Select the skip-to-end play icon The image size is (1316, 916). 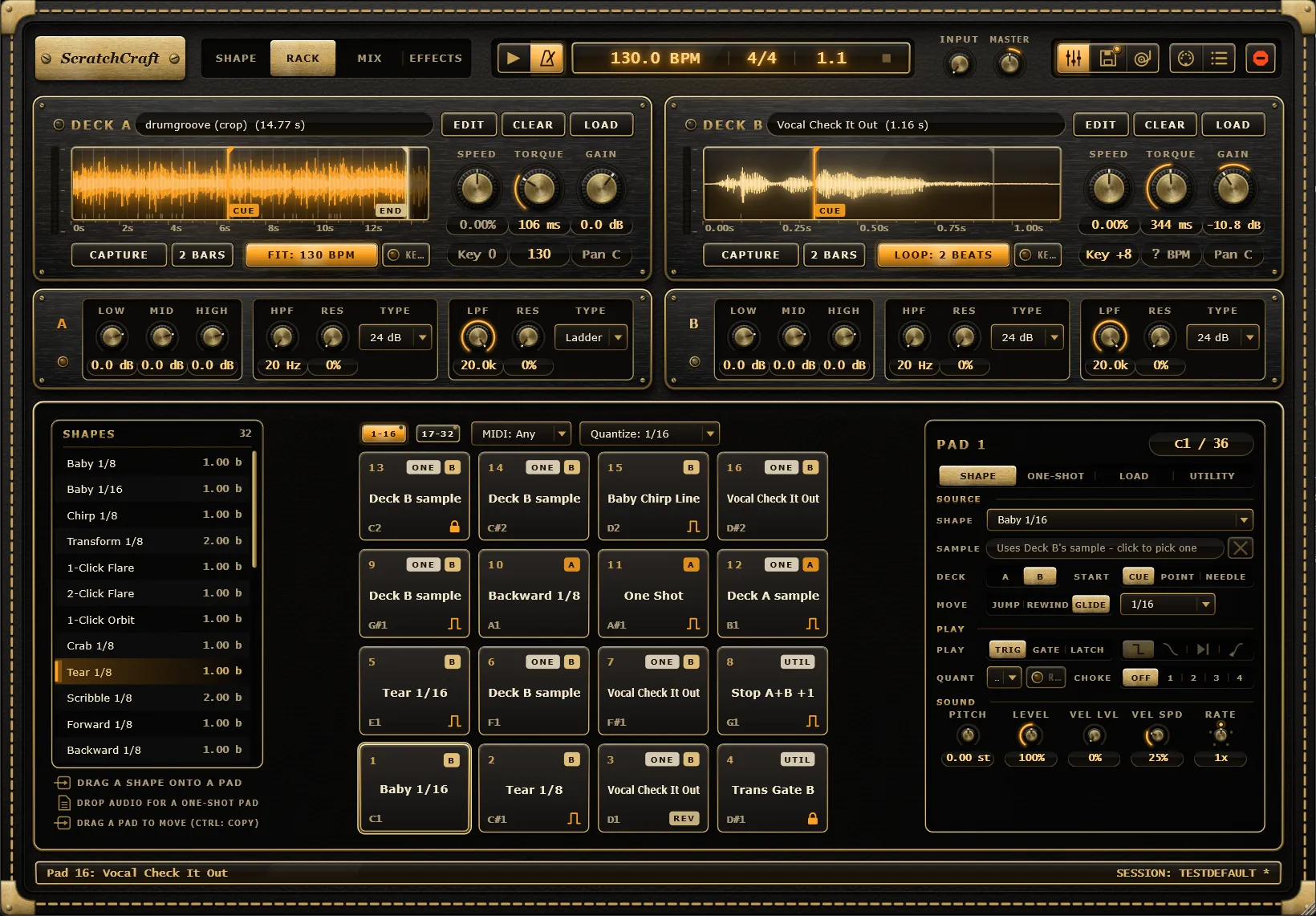(1203, 649)
